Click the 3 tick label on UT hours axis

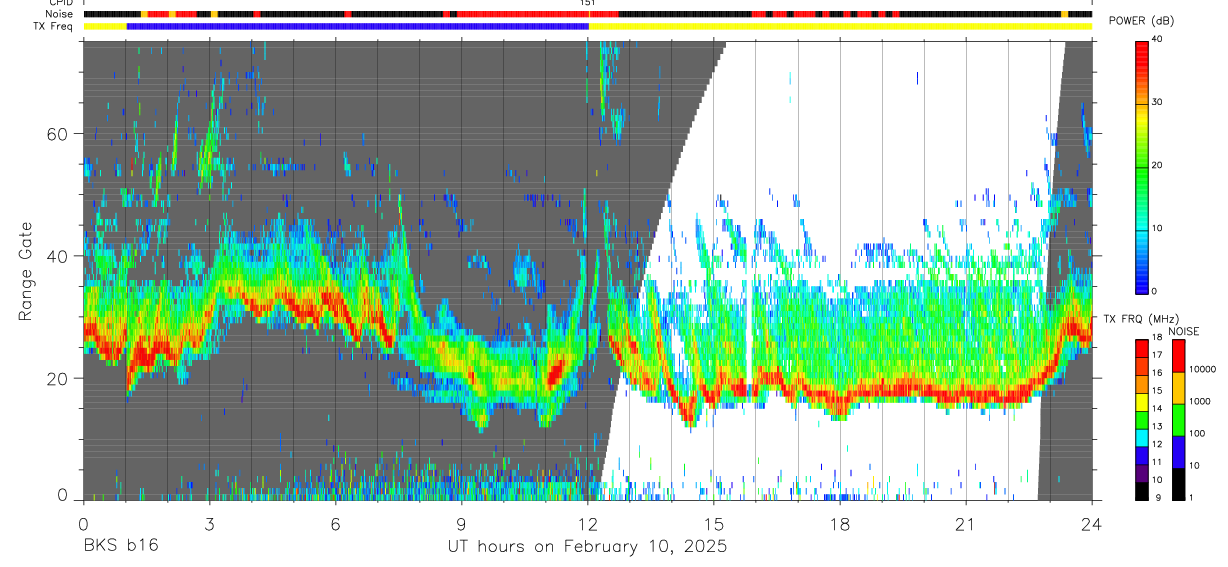tap(209, 524)
